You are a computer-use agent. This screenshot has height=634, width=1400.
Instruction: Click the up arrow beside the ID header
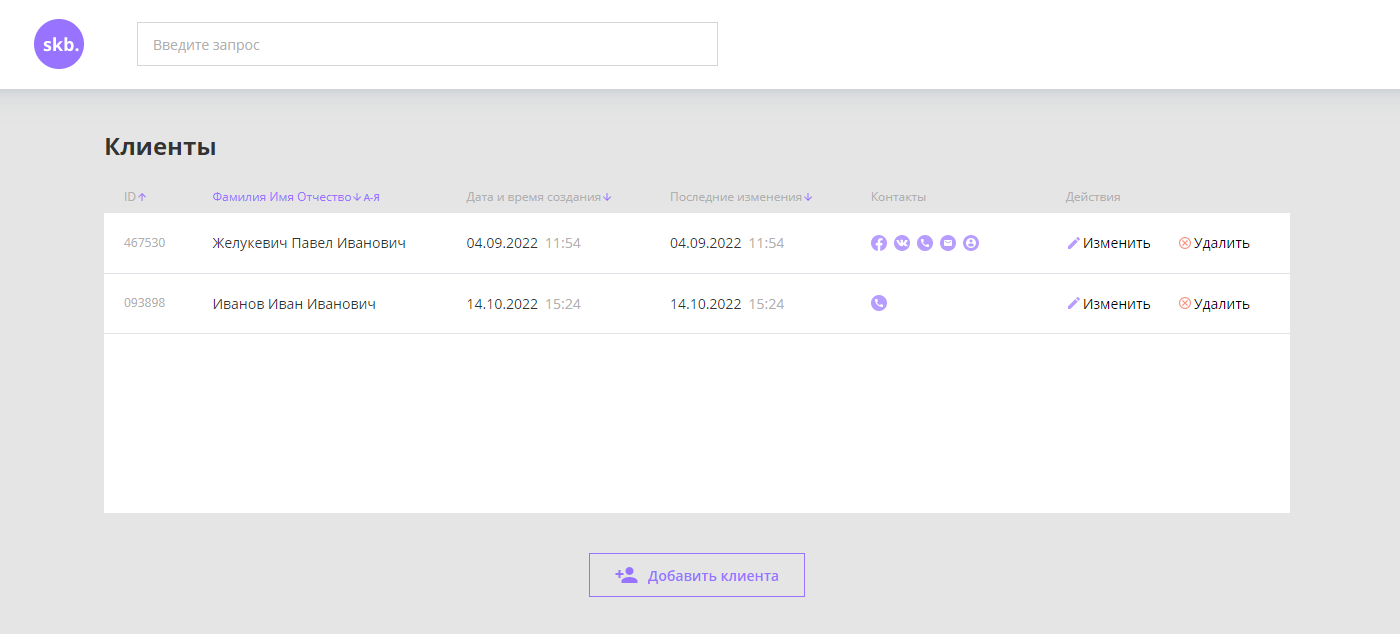click(x=142, y=196)
